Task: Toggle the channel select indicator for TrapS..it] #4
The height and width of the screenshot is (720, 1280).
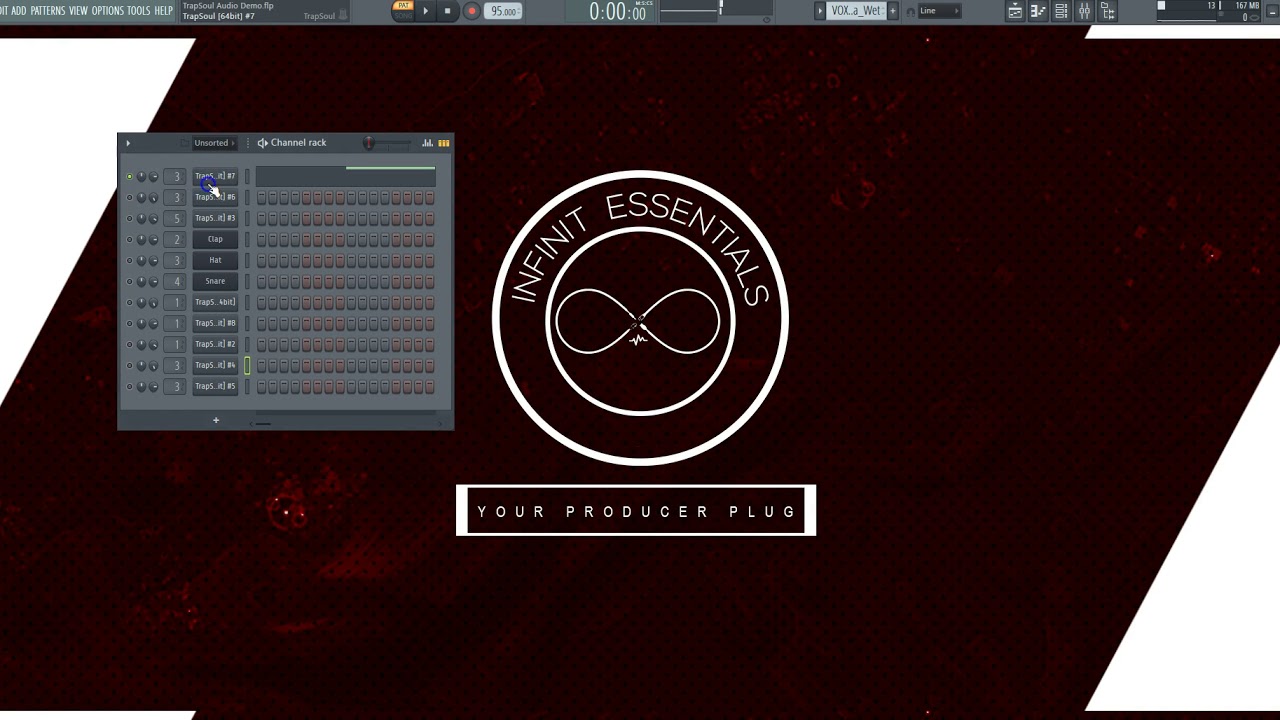Action: [x=247, y=365]
